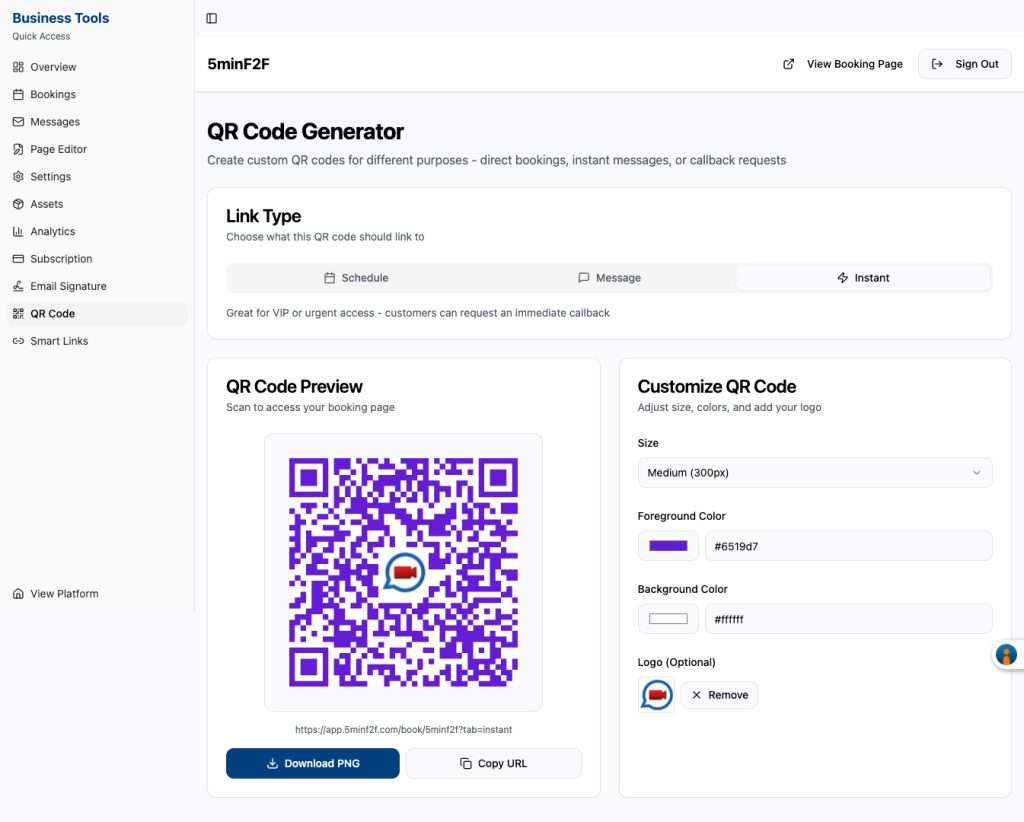Open the purple foreground color swatch
1024x822 pixels.
[668, 546]
